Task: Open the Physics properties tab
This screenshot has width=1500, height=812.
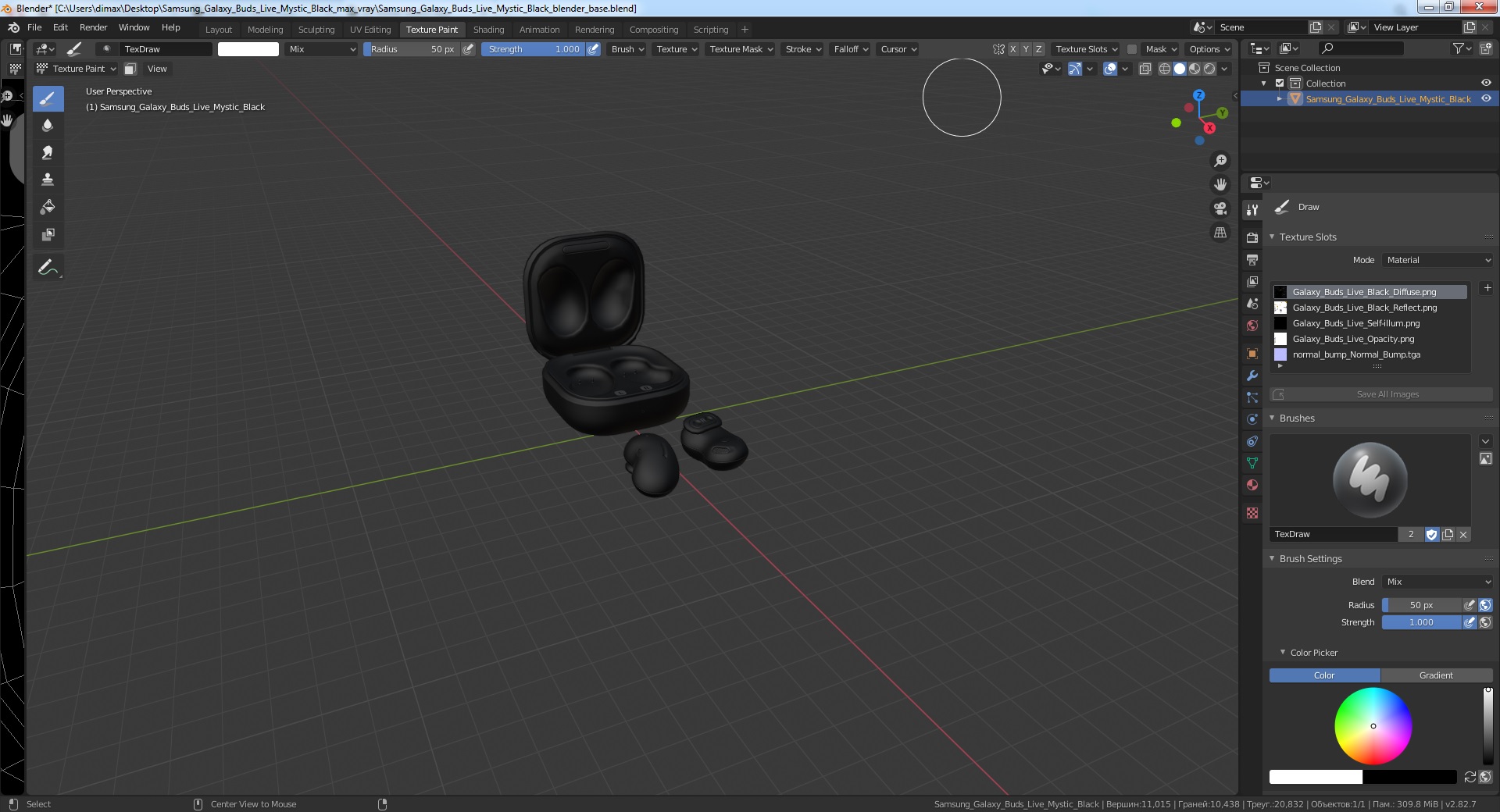Action: click(1252, 419)
